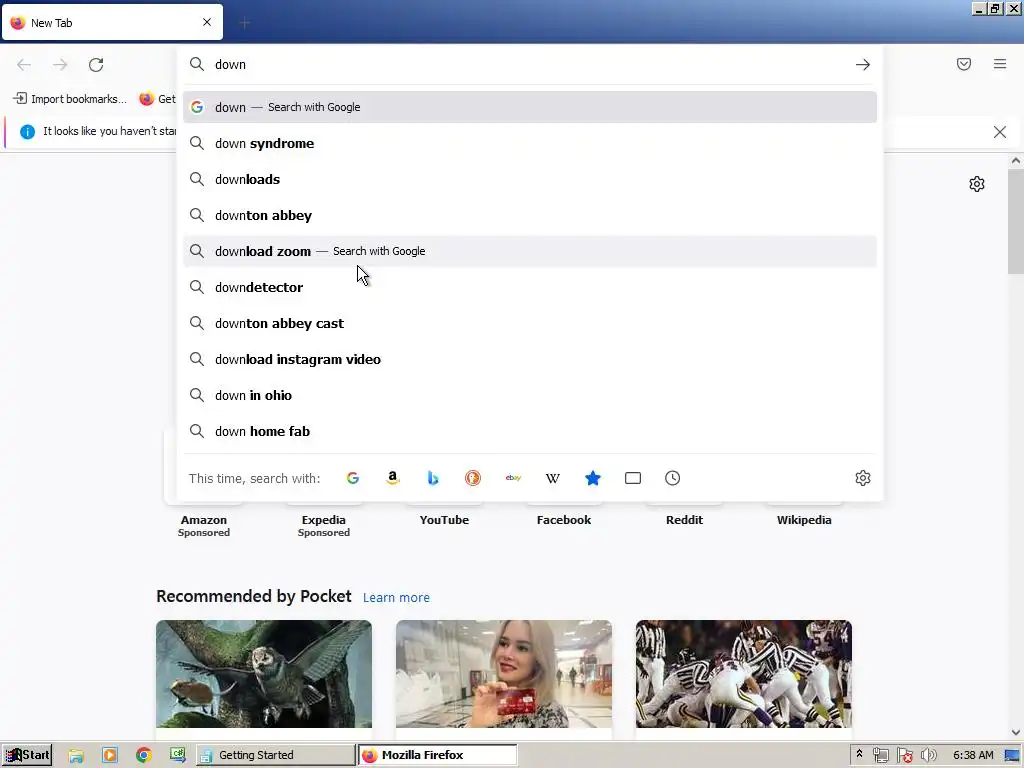Reload the page with the refresh icon

(96, 65)
